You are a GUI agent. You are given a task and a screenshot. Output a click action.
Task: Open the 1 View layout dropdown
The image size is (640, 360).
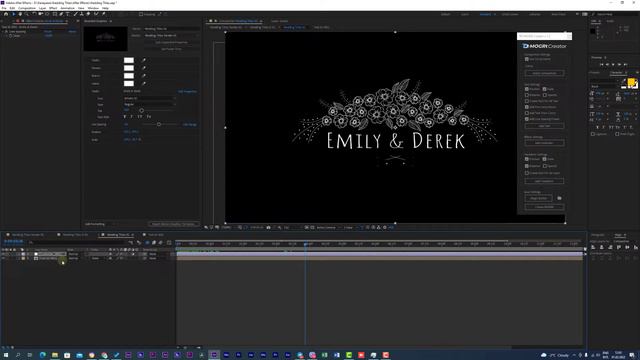350,227
